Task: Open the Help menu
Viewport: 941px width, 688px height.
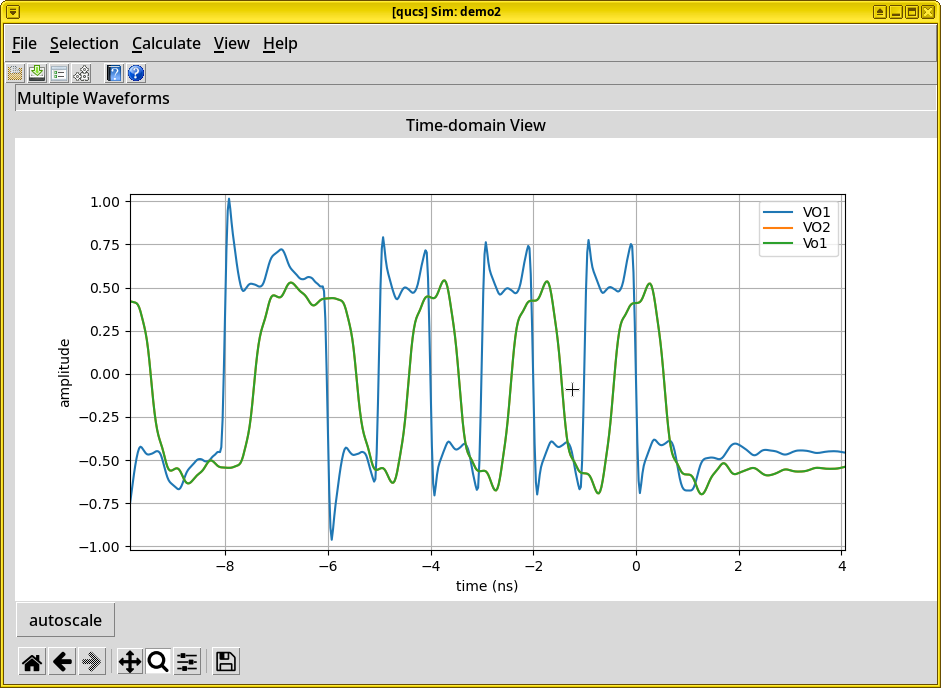Action: tap(280, 43)
